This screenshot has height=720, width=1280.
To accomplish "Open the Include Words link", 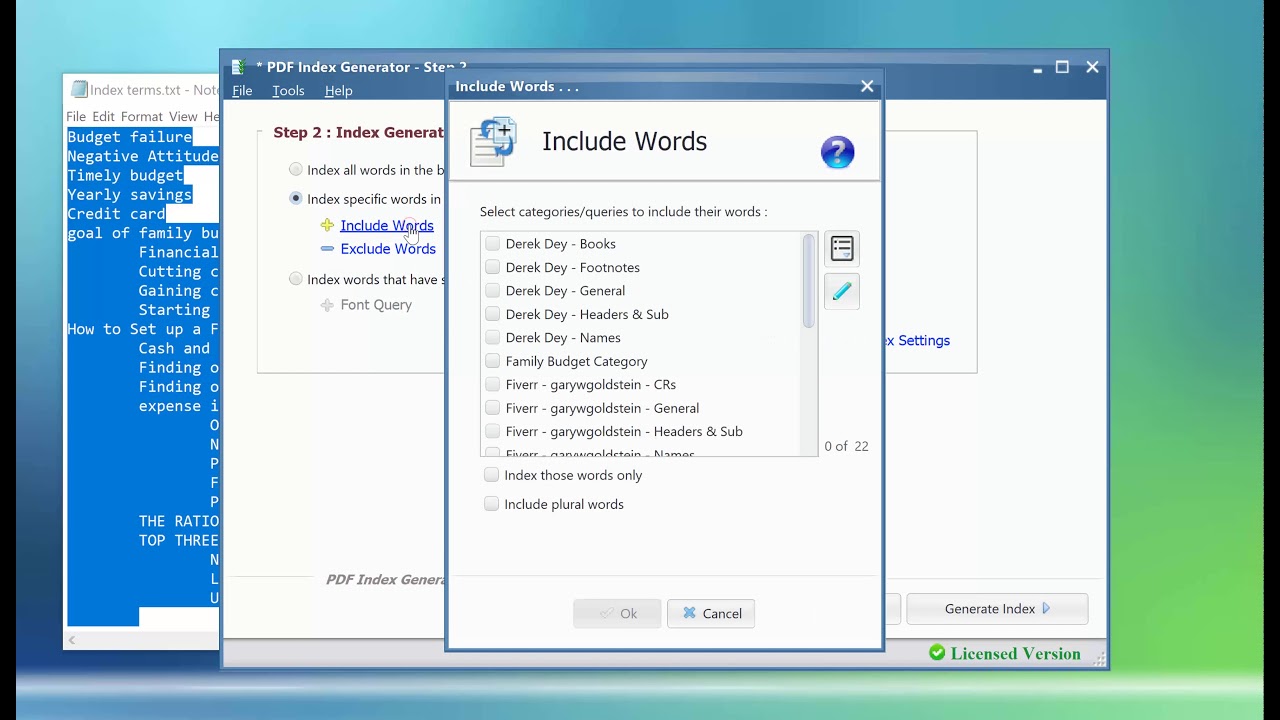I will pyautogui.click(x=387, y=226).
